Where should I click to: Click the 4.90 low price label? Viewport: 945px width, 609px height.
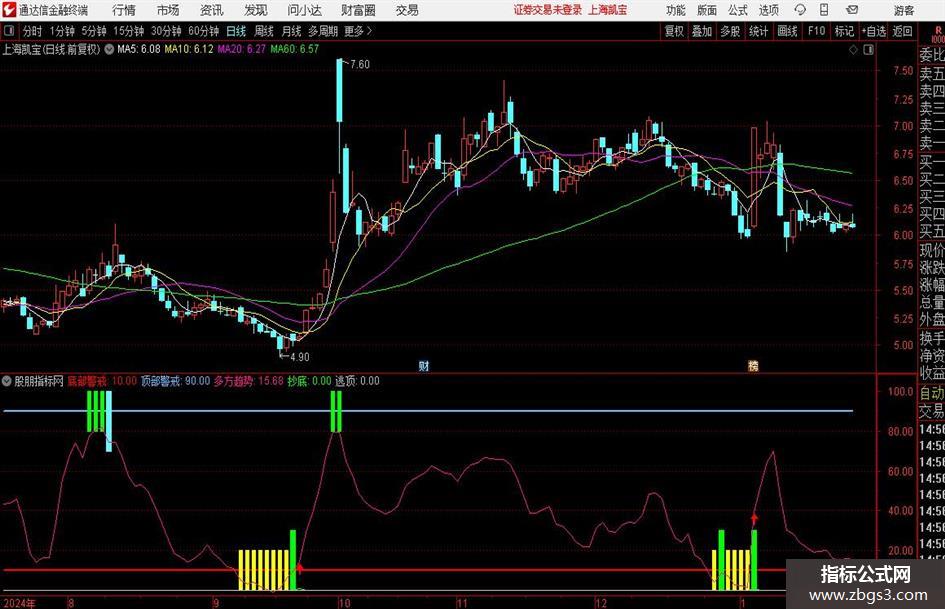click(x=300, y=357)
